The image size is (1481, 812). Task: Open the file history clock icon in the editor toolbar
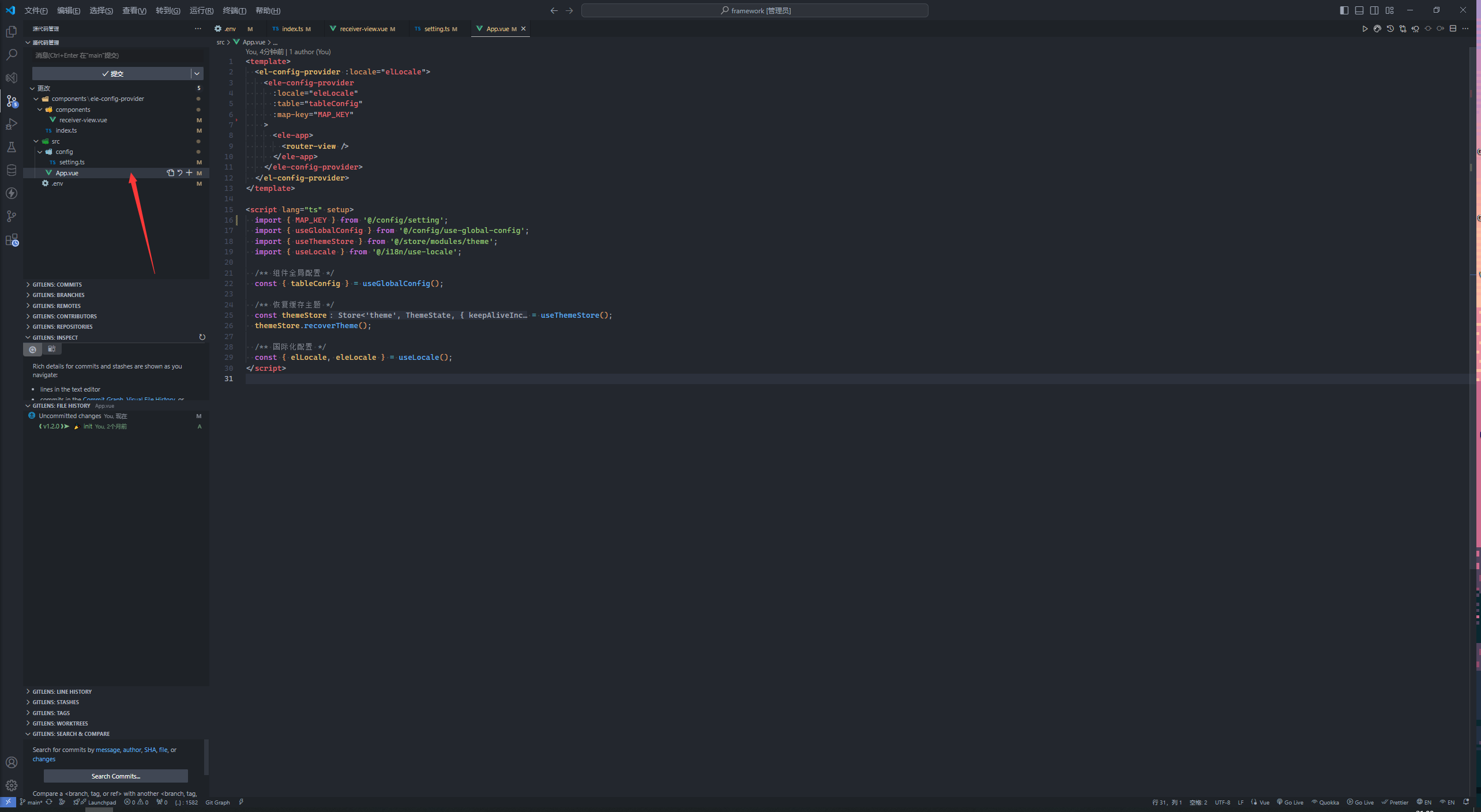(x=1390, y=29)
